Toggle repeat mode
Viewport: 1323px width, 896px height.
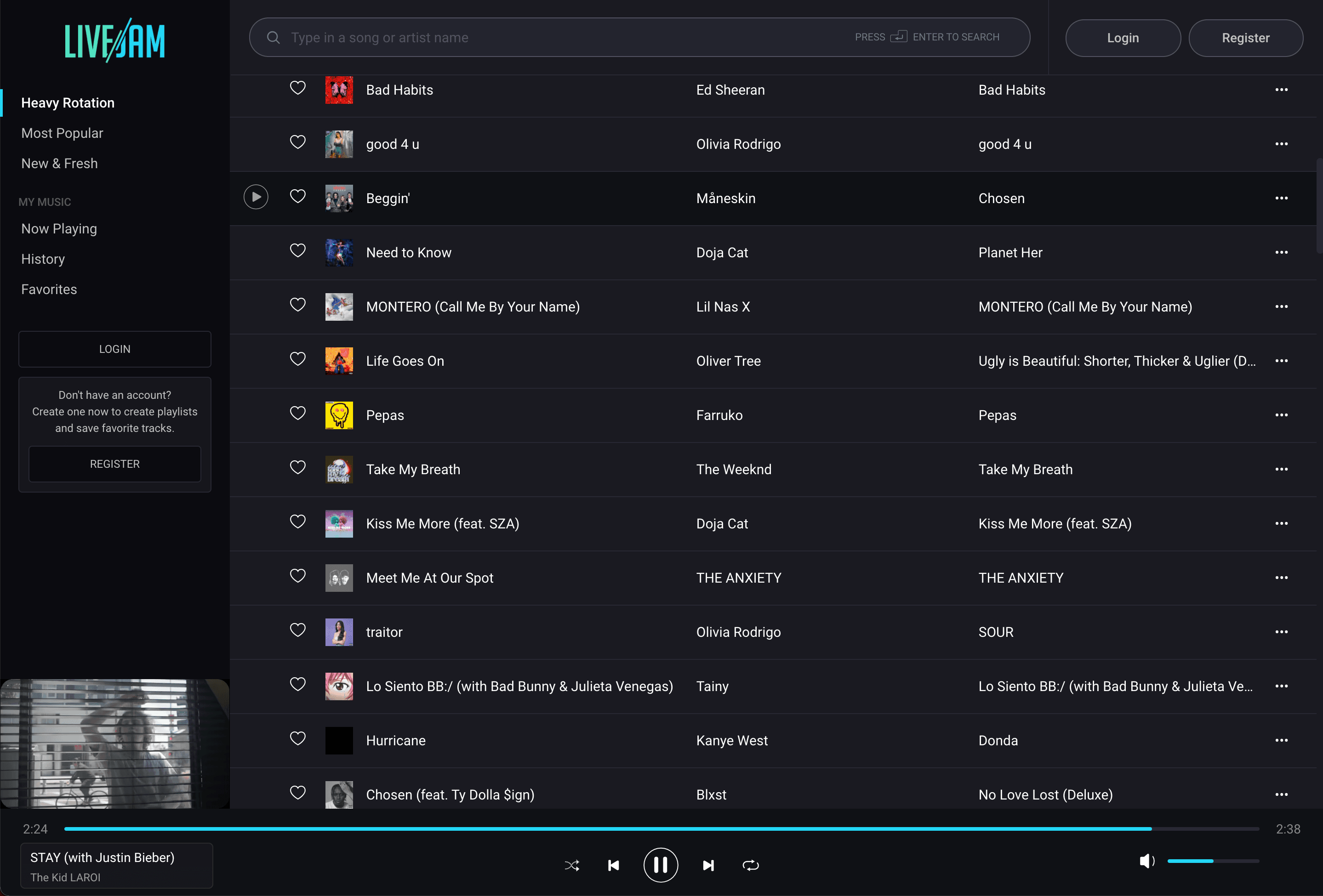(751, 865)
